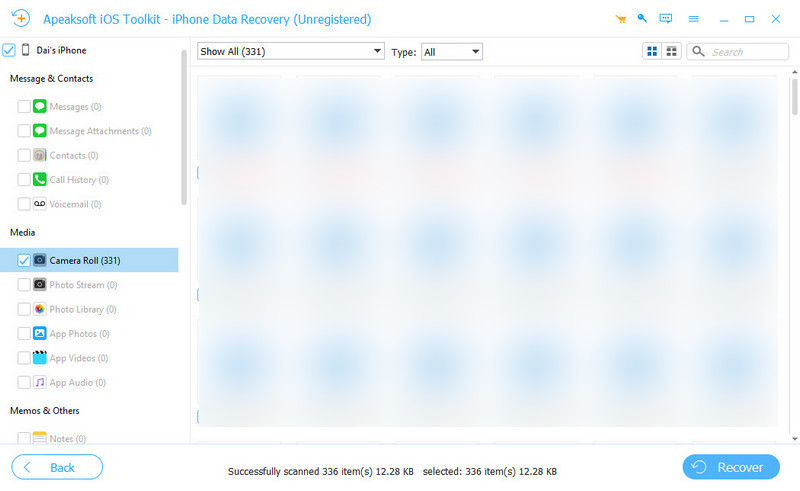Image resolution: width=800 pixels, height=491 pixels.
Task: Check the Messages checkbox
Action: (23, 106)
